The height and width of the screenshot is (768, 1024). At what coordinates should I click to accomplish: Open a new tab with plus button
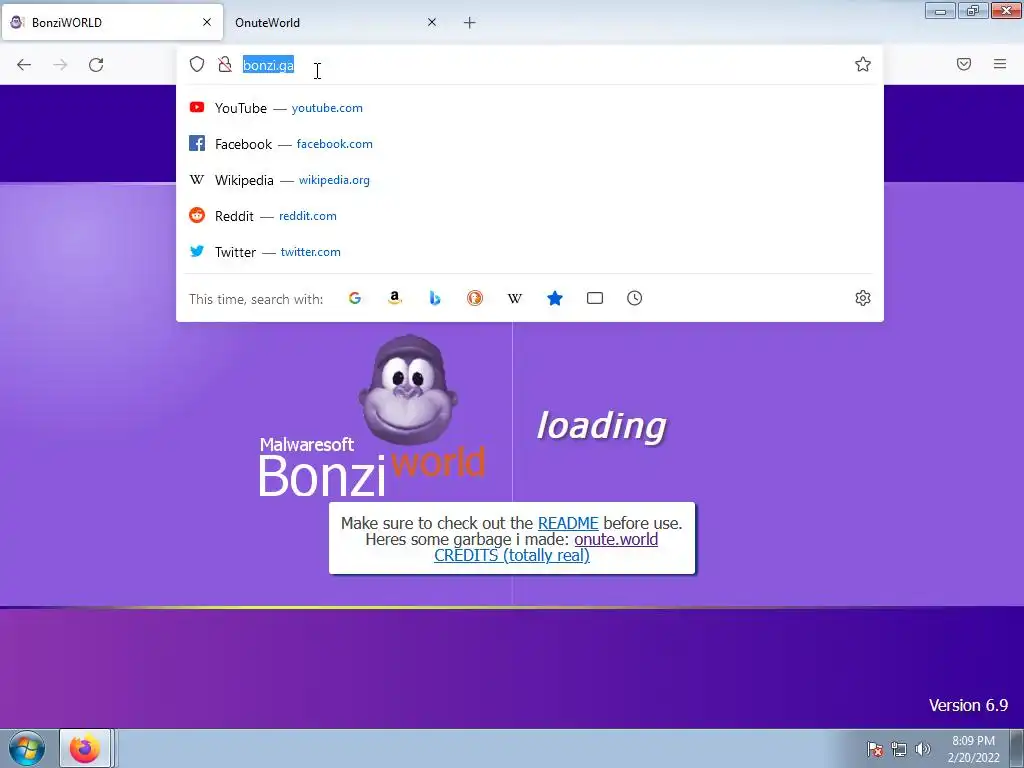pyautogui.click(x=470, y=23)
